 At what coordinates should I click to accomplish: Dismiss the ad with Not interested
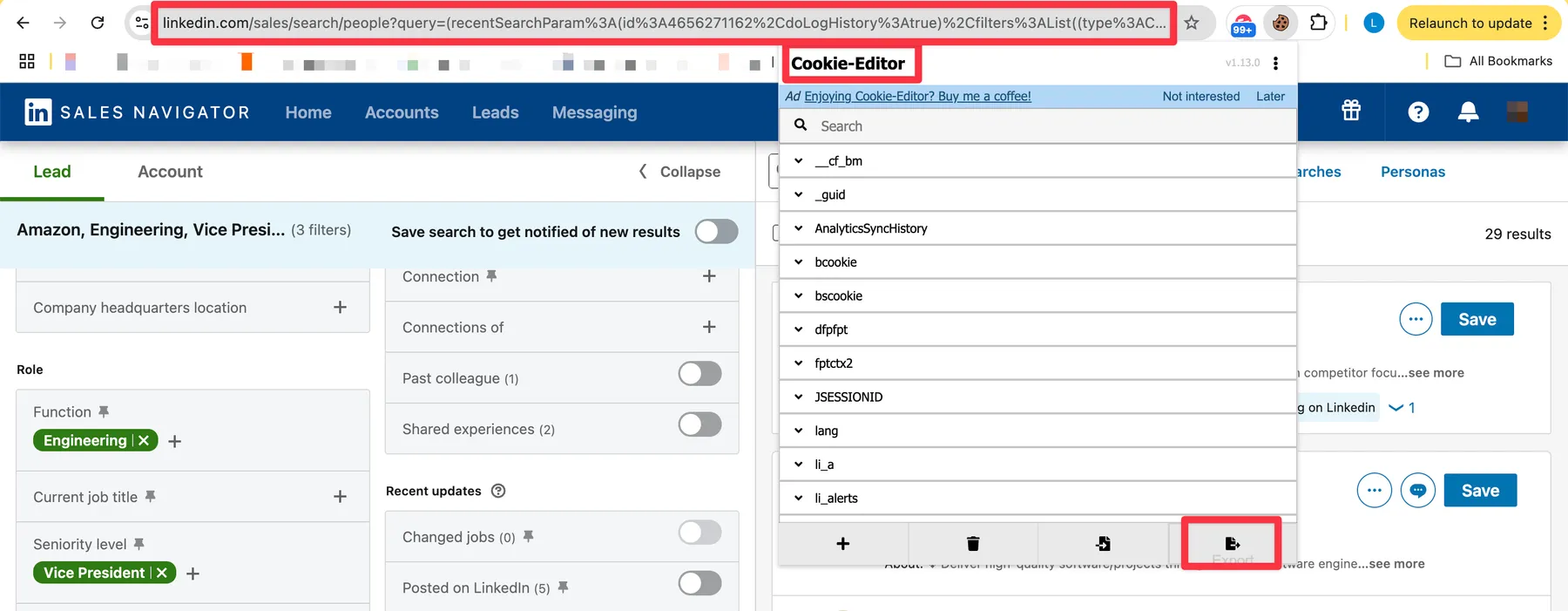click(x=1200, y=96)
